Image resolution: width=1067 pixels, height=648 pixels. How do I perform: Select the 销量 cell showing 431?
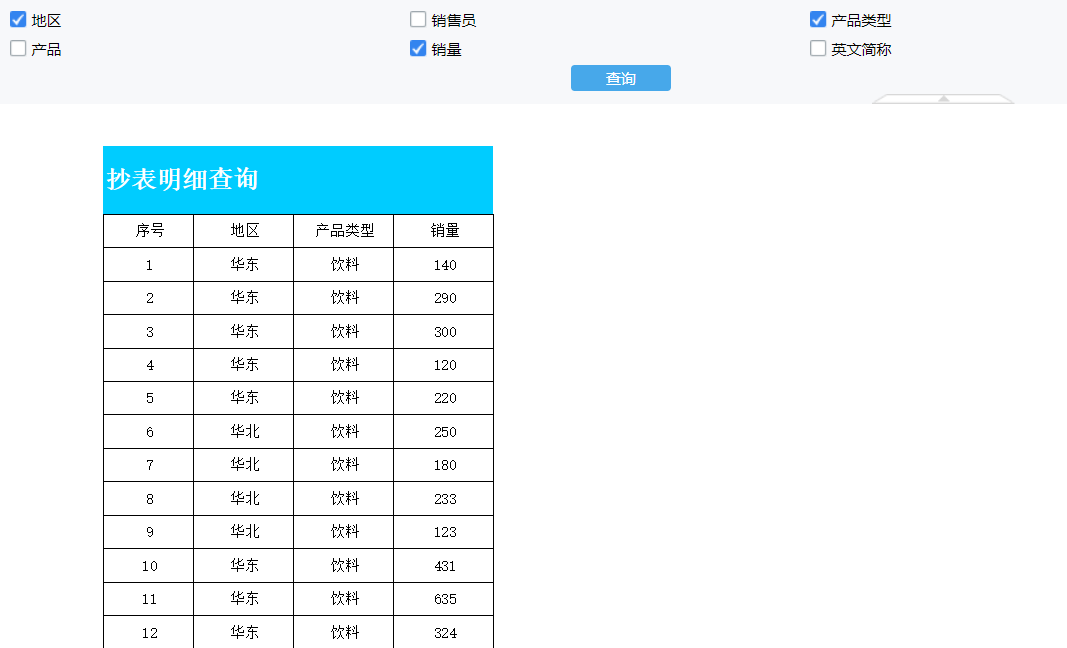(x=444, y=566)
